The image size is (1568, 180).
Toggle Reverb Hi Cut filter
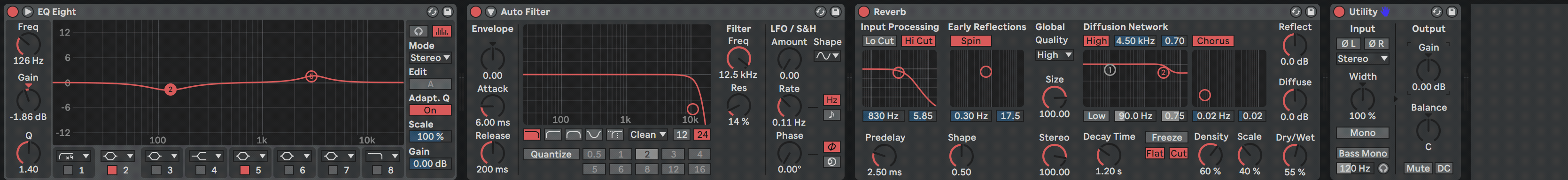[918, 41]
